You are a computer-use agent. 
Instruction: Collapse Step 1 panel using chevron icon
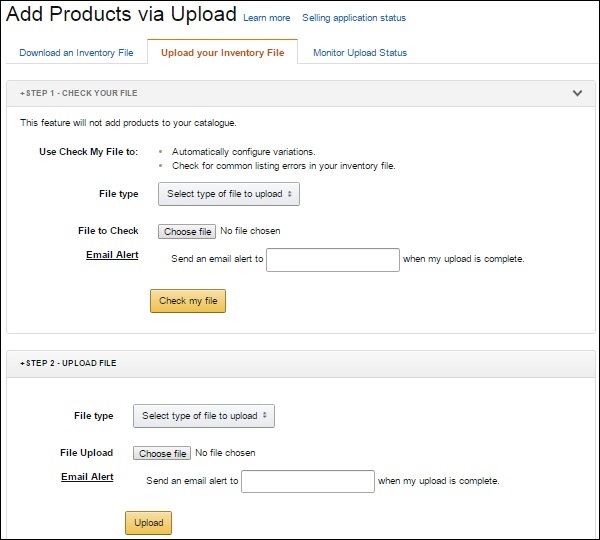[x=577, y=93]
